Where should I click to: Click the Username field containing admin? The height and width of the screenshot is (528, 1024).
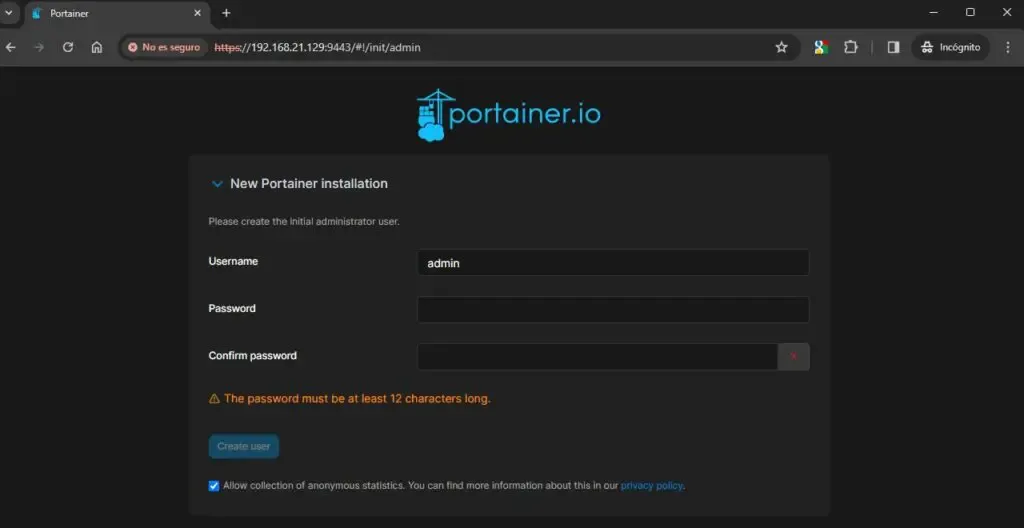(x=613, y=263)
